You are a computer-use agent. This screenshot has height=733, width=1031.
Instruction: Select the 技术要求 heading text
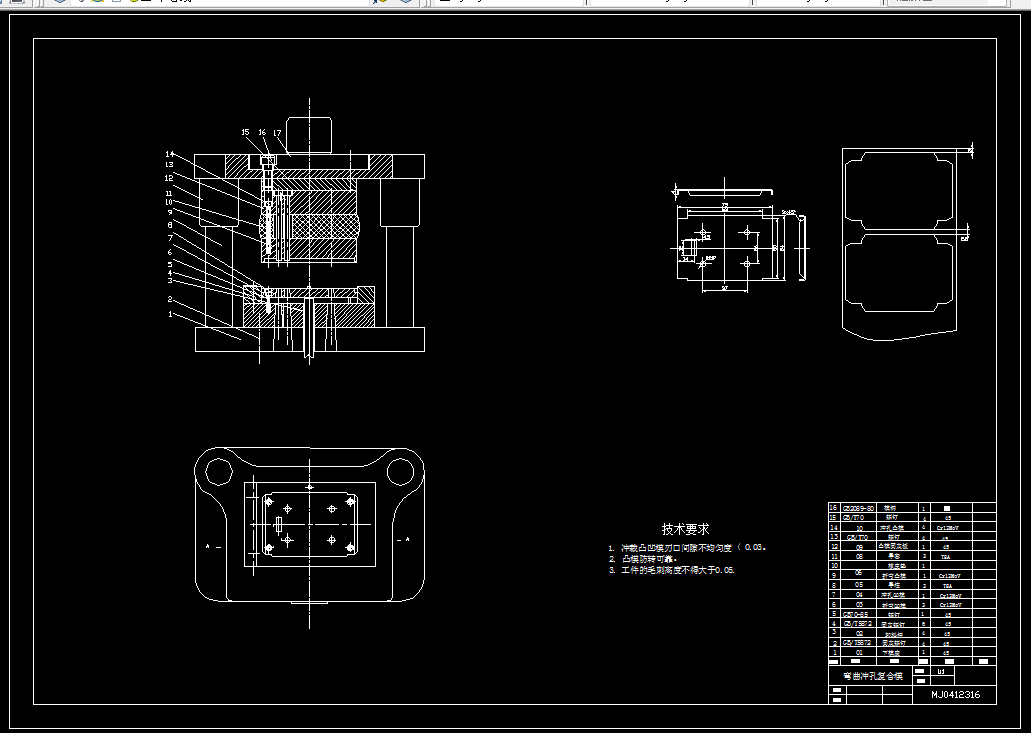click(685, 529)
